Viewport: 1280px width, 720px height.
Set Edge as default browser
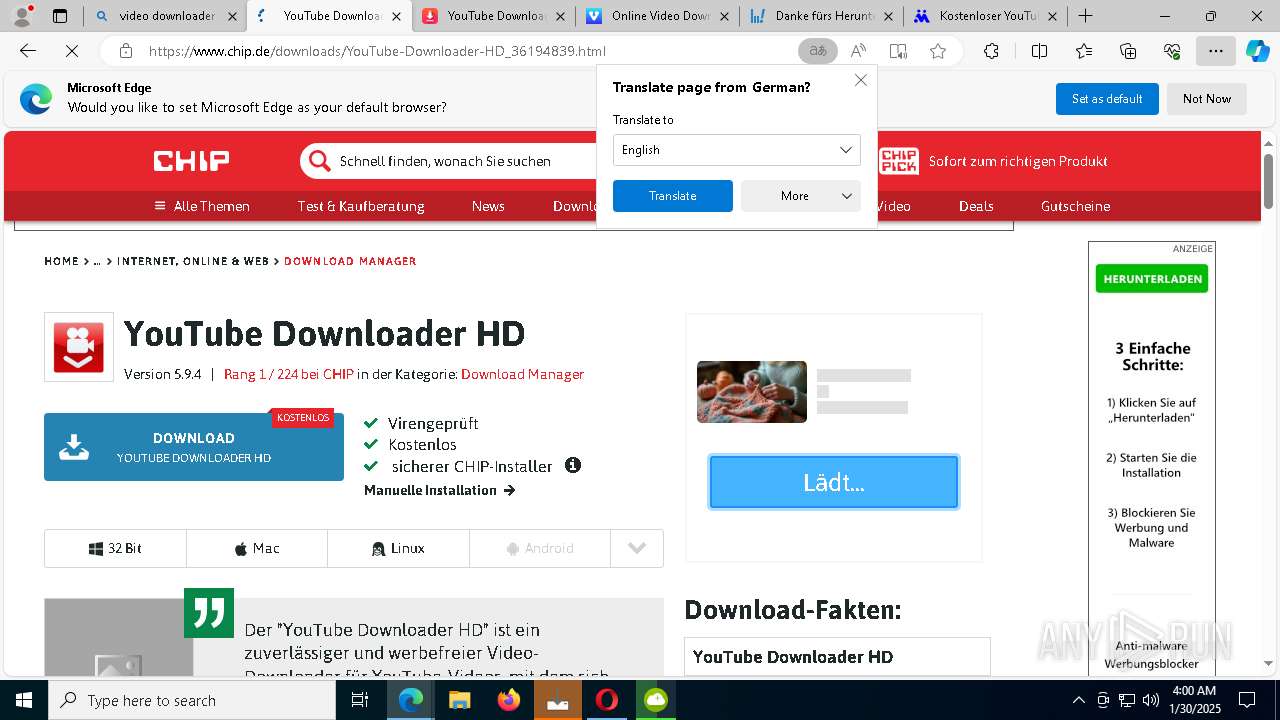point(1107,99)
